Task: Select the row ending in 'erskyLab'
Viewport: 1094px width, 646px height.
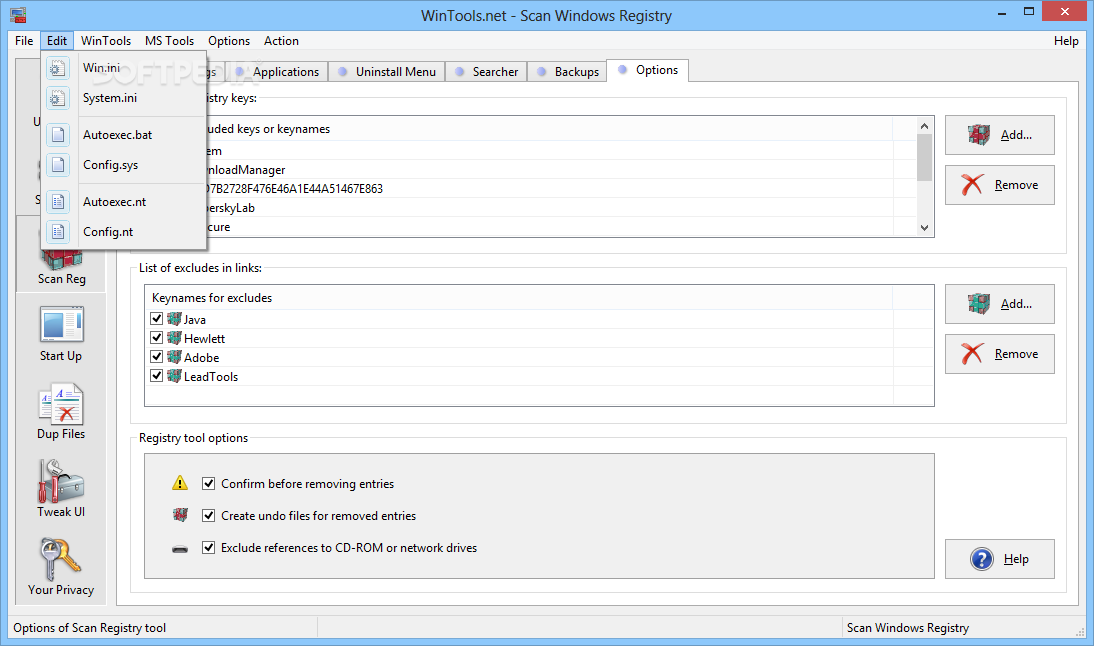Action: [561, 208]
